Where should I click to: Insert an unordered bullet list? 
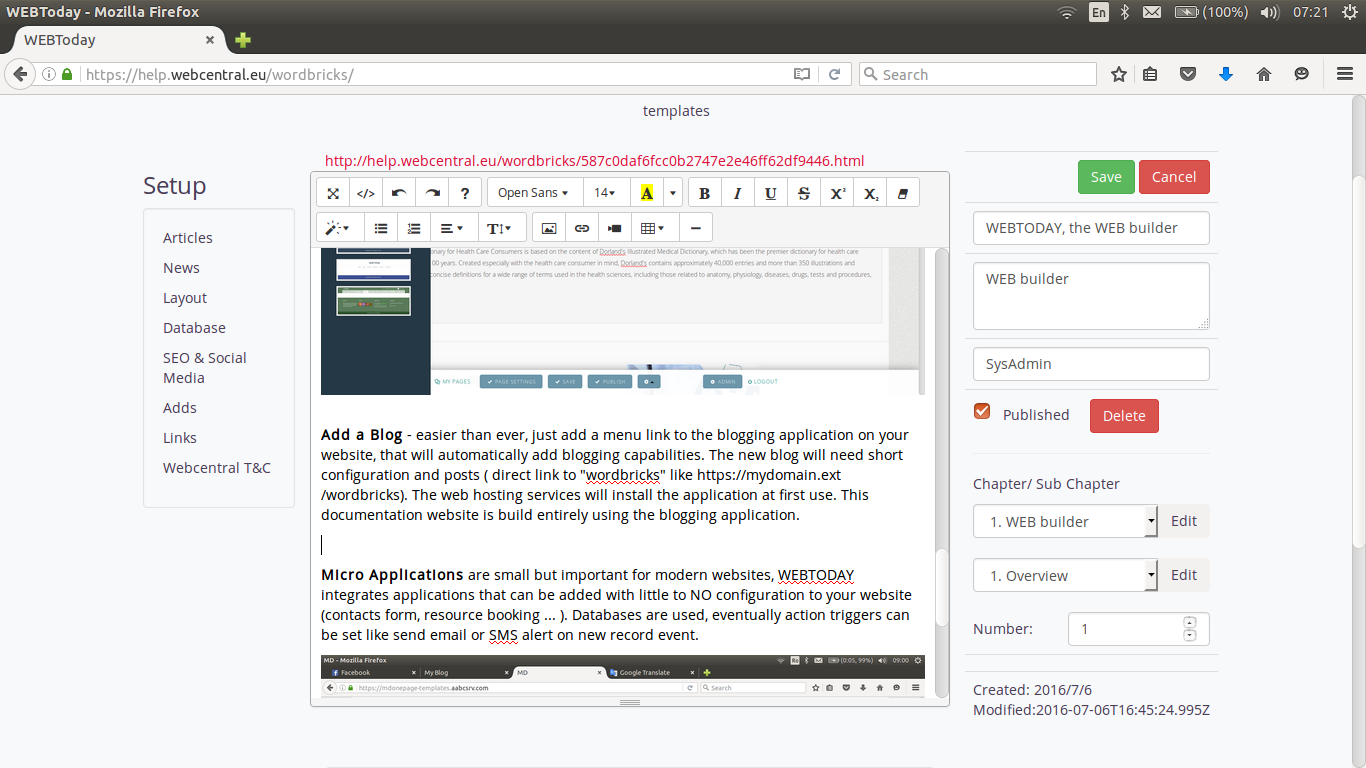coord(380,228)
